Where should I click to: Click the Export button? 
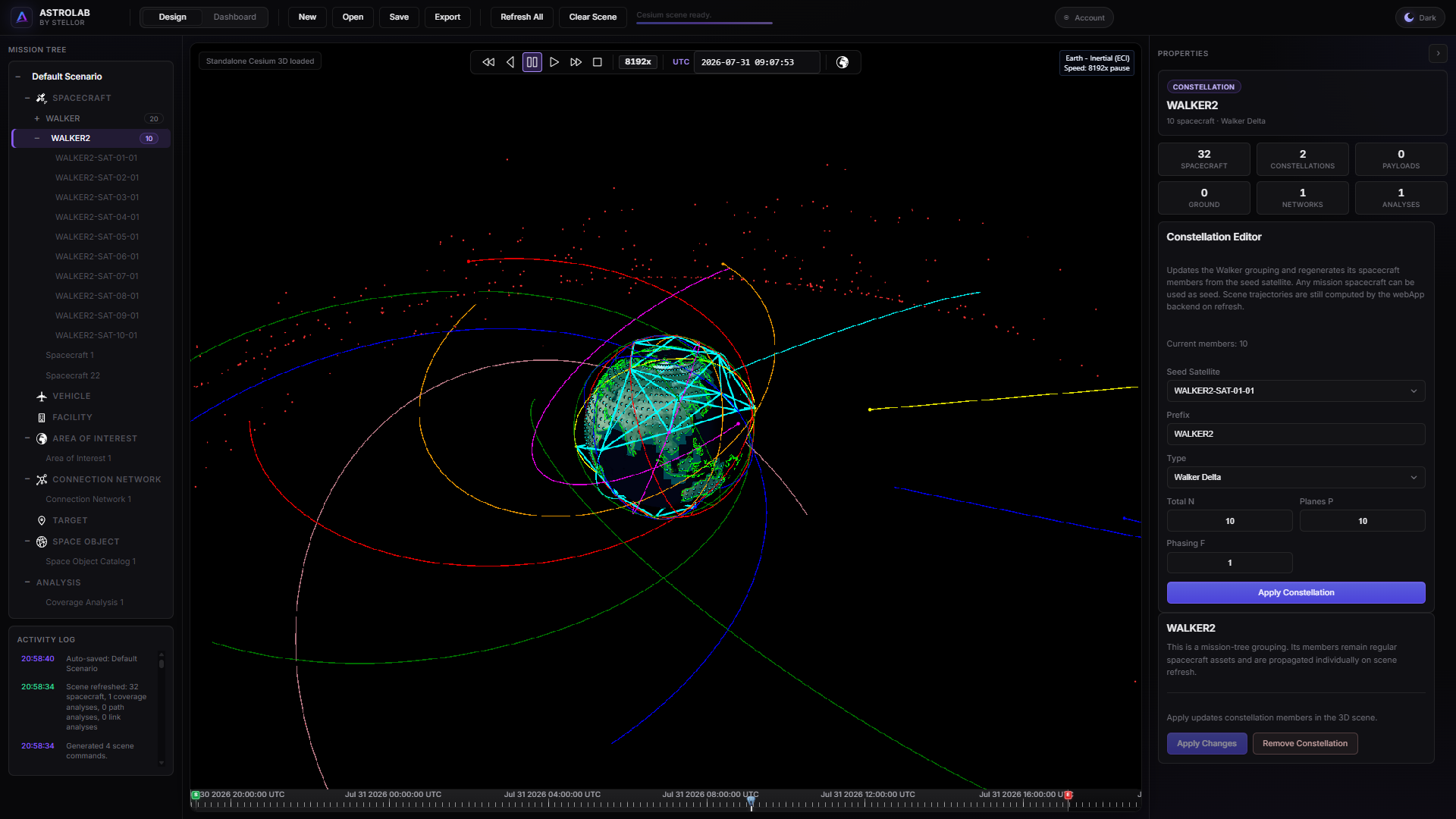447,17
